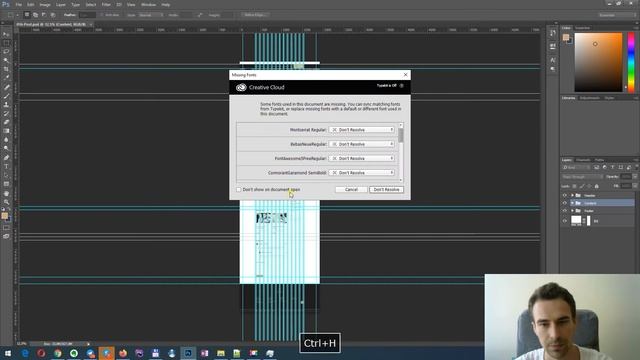Select the Lasso tool
This screenshot has height=360, width=640.
[6, 52]
